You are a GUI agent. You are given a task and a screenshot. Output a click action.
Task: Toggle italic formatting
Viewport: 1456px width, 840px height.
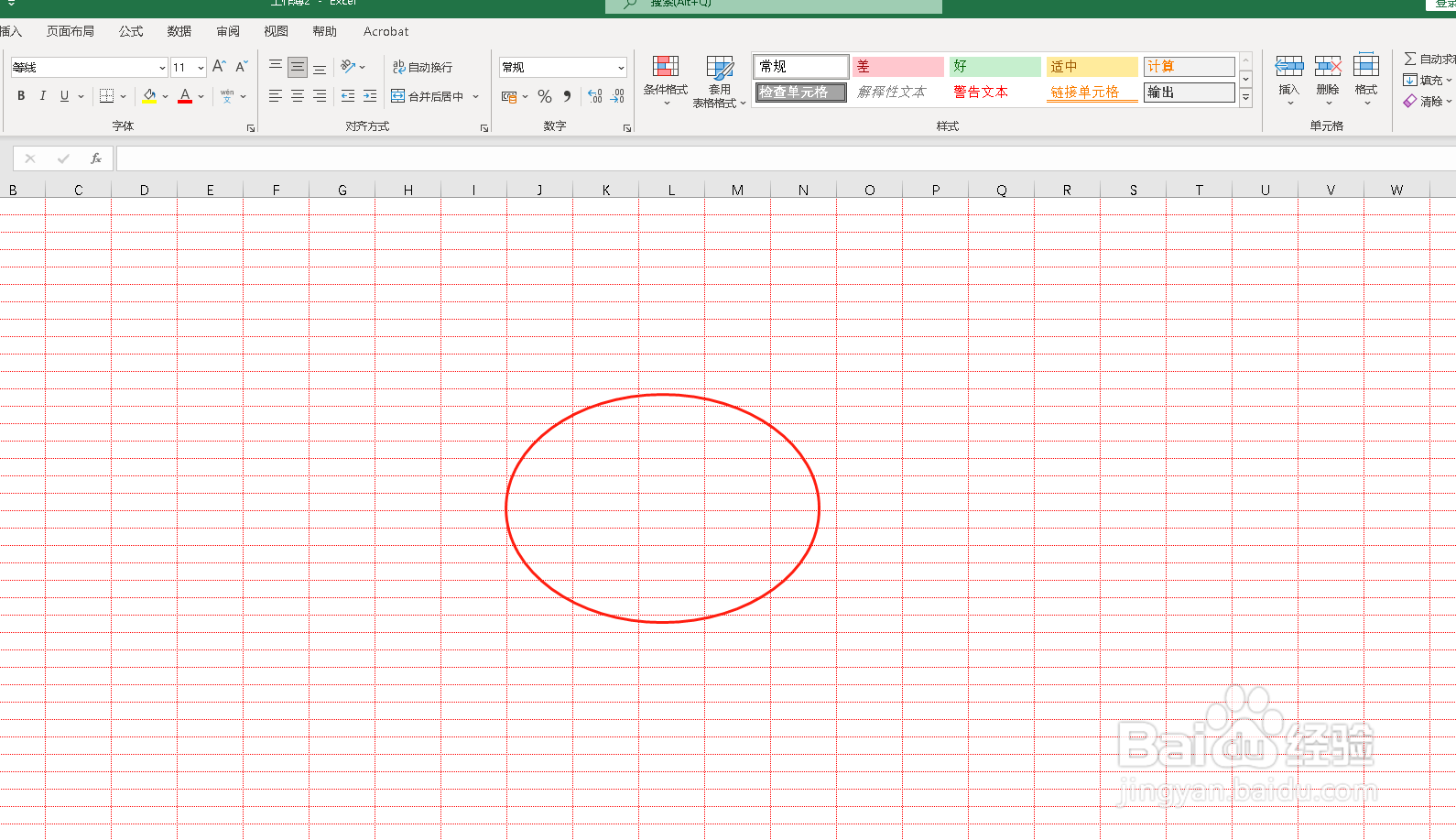(42, 96)
